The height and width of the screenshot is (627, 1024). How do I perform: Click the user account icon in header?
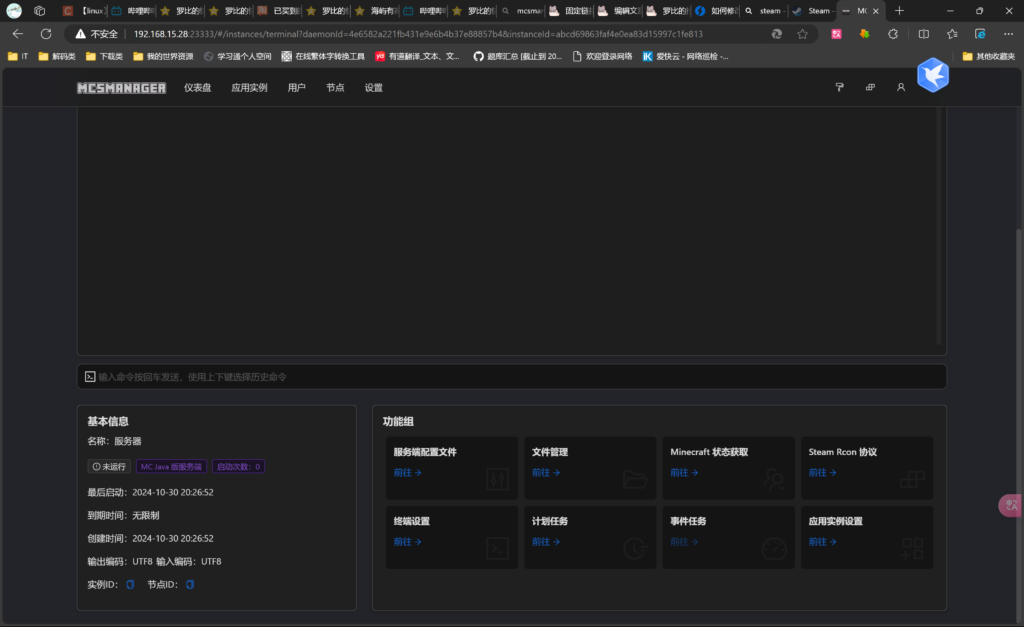pos(900,88)
